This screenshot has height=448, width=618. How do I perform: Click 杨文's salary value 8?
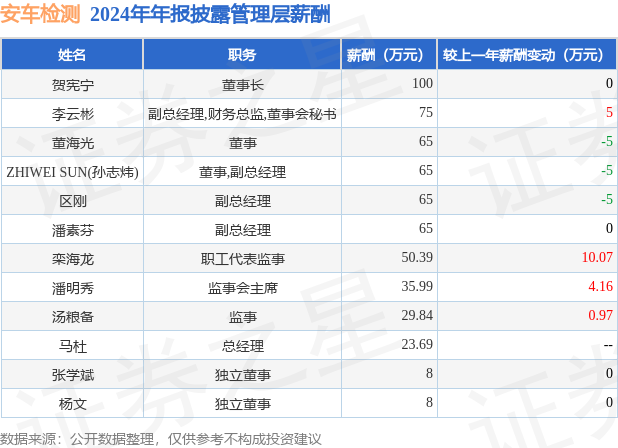(430, 403)
